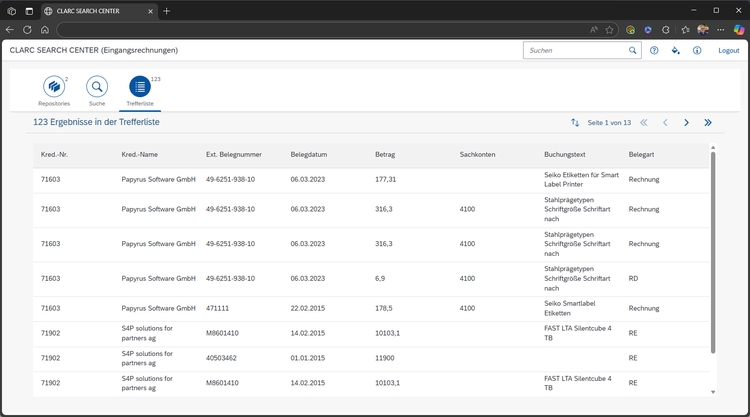Click the Betrag column header

point(385,154)
